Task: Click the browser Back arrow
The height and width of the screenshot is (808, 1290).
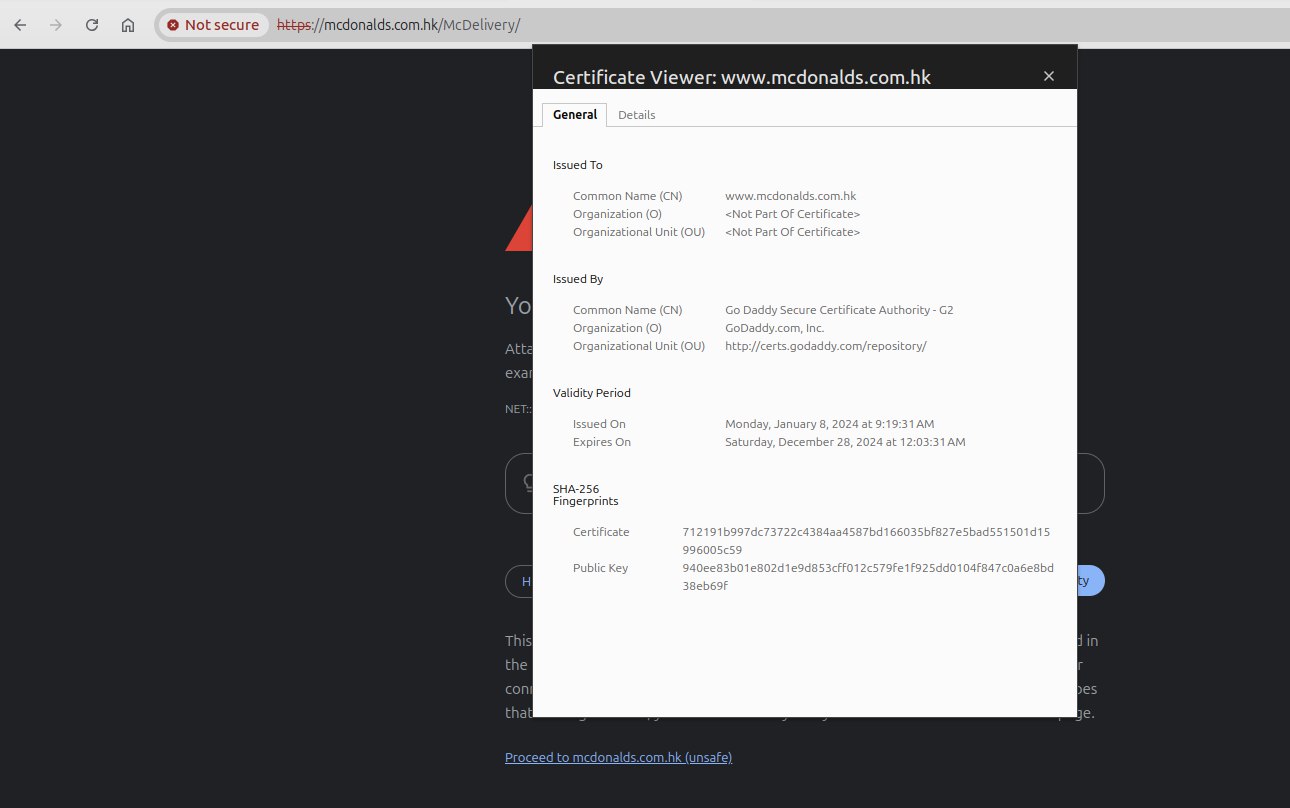Action: (20, 25)
